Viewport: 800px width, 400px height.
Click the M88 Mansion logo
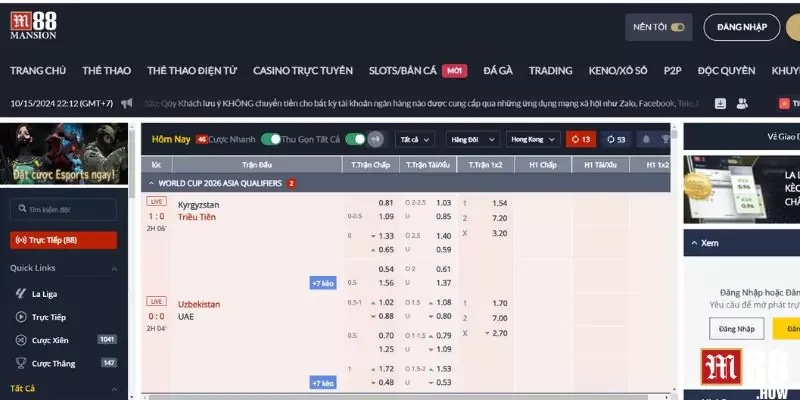pos(33,25)
